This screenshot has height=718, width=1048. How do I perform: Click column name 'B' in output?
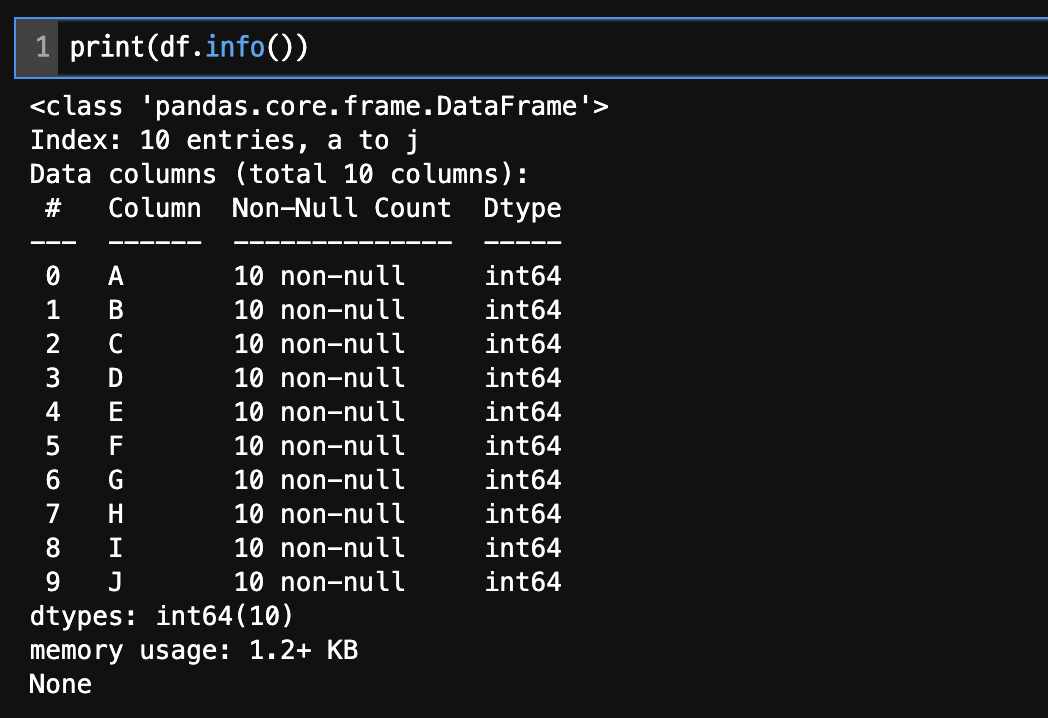click(116, 310)
